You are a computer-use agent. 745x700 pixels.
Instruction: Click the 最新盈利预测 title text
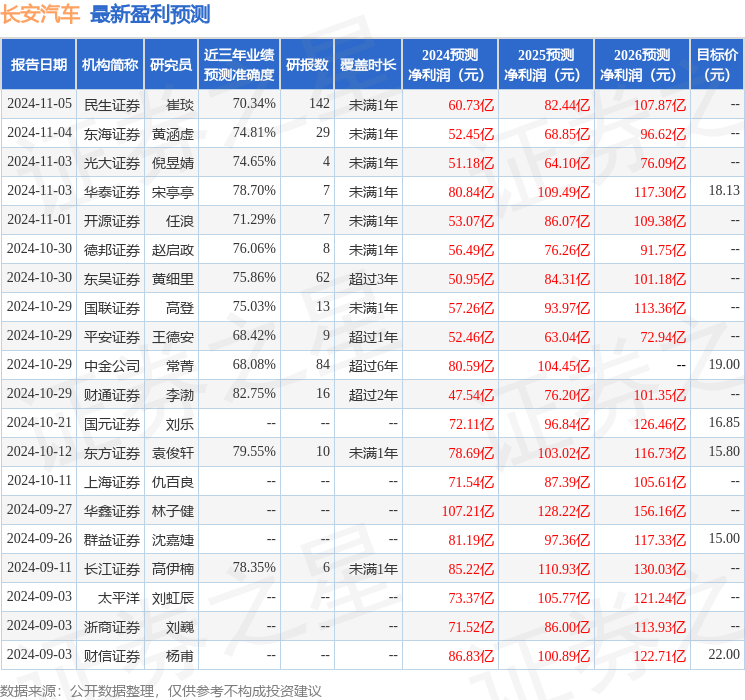click(150, 14)
